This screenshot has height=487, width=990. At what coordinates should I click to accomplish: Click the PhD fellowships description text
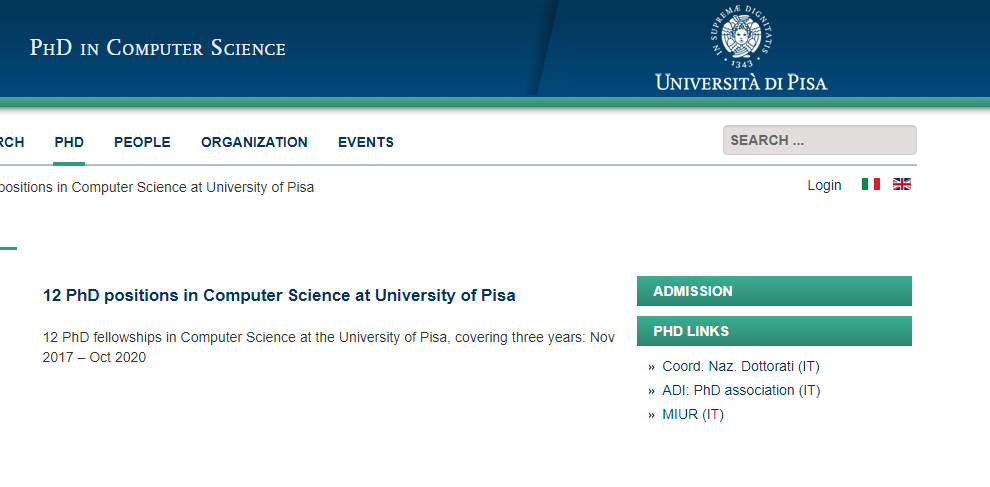(328, 347)
